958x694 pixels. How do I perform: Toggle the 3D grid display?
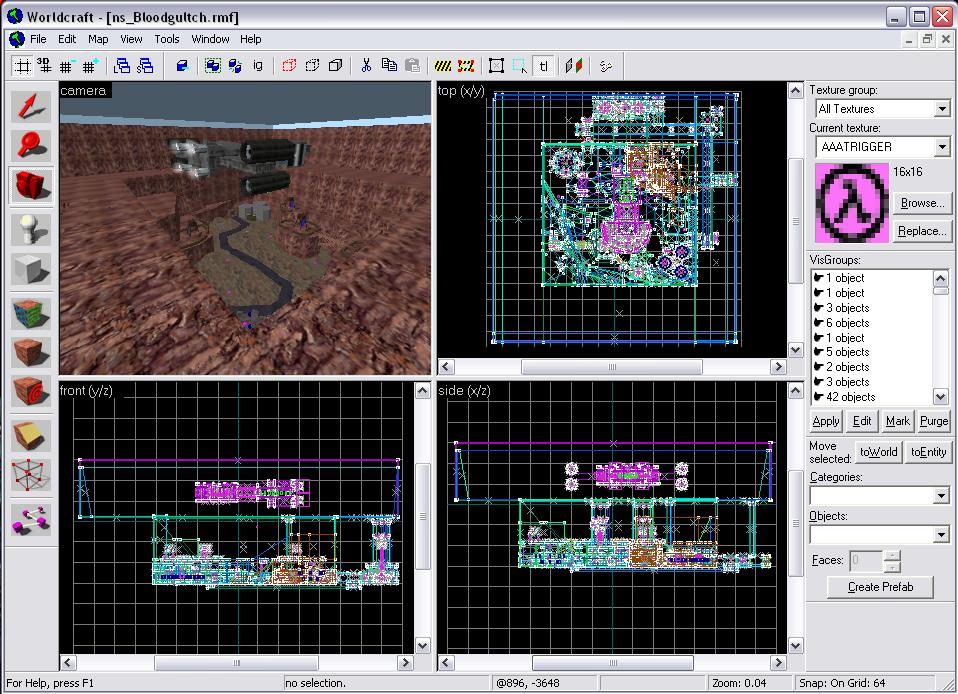(44, 66)
